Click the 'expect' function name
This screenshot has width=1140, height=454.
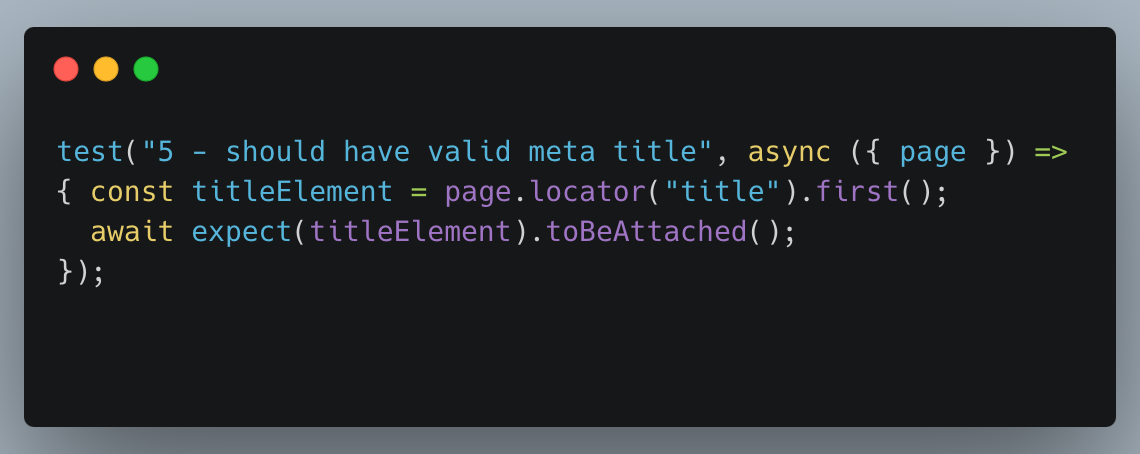coord(242,234)
